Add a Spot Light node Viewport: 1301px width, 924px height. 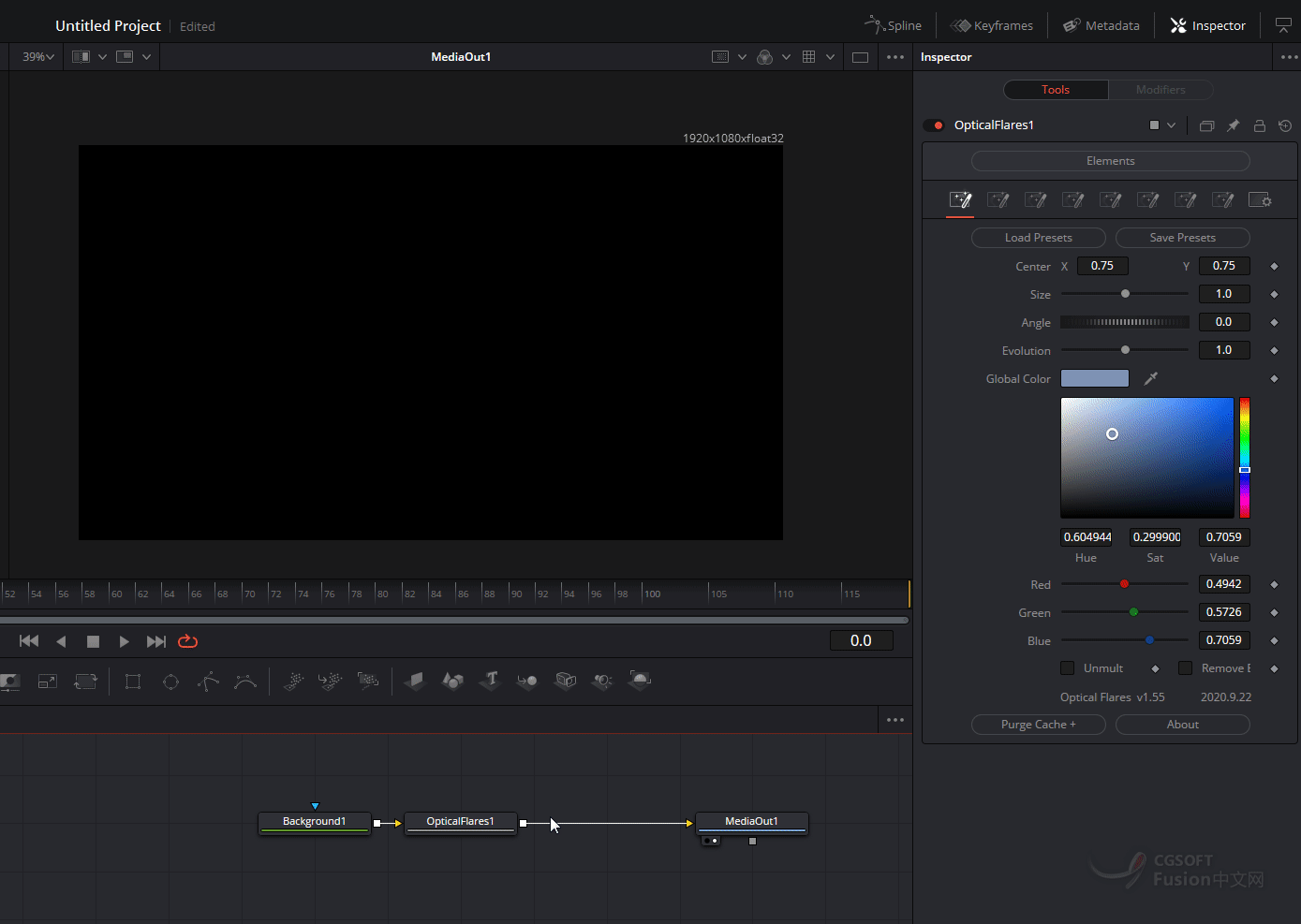pos(602,681)
